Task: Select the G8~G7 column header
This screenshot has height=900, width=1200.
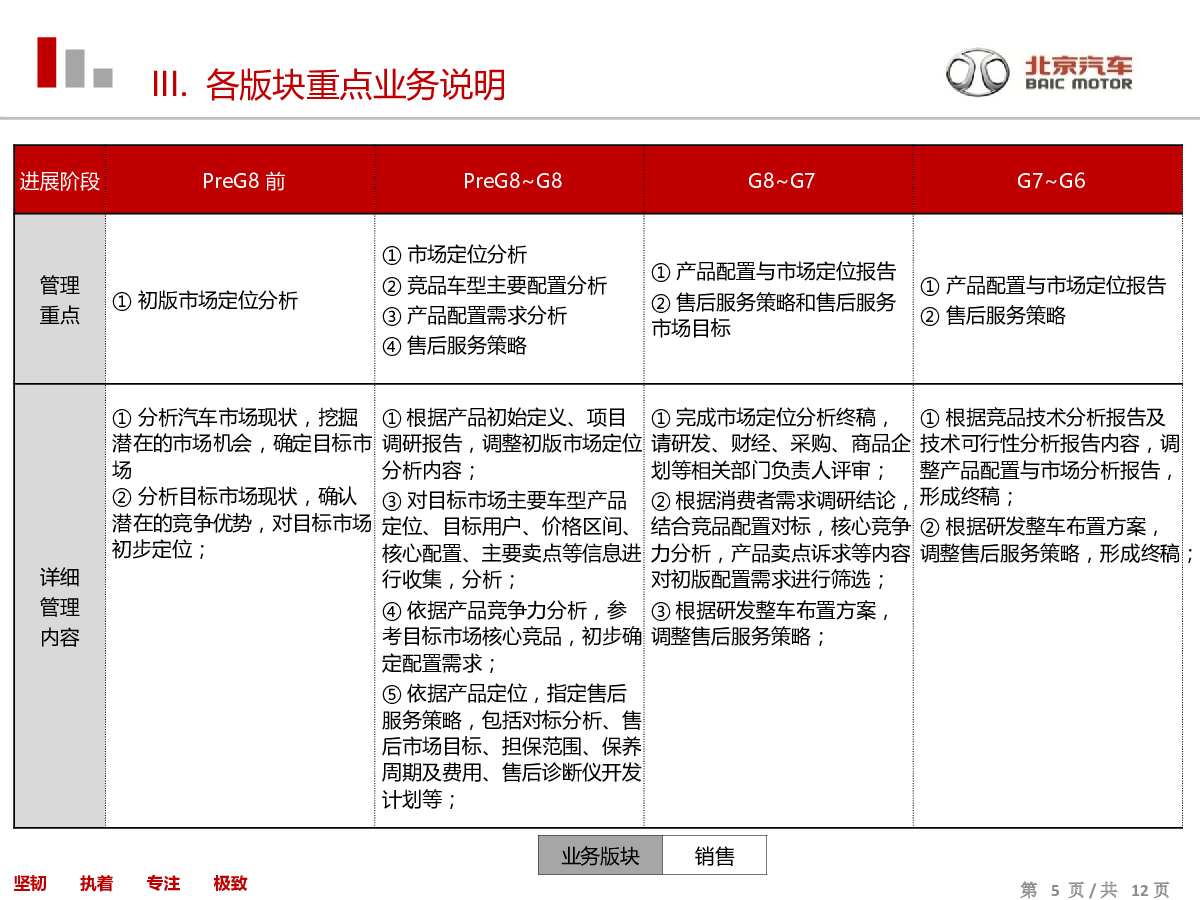Action: pos(781,181)
